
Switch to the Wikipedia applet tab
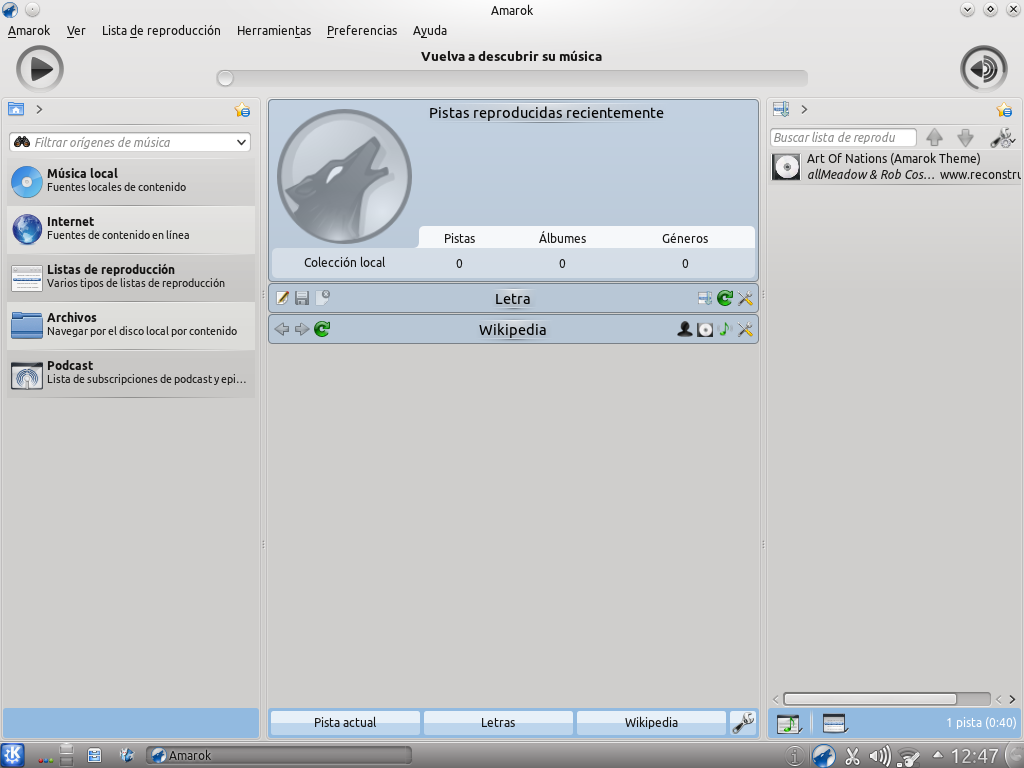(x=651, y=722)
